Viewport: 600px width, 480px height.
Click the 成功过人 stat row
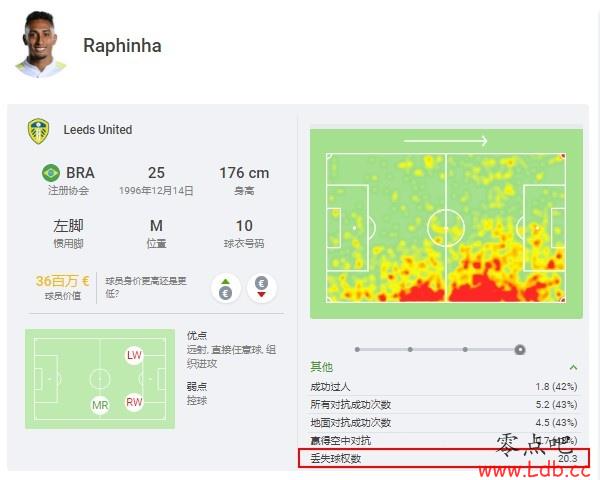tap(444, 387)
